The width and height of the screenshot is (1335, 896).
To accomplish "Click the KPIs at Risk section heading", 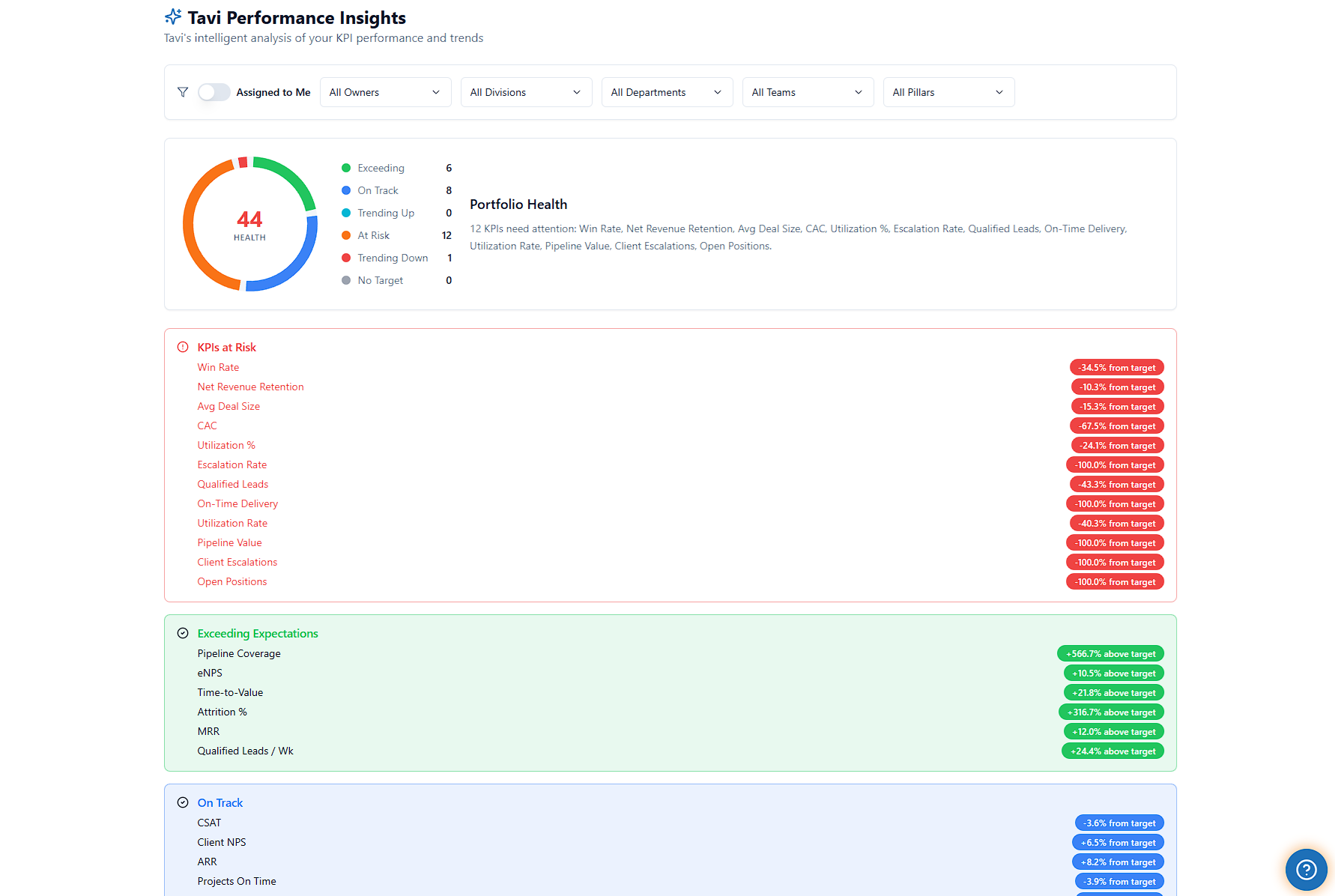I will (227, 347).
